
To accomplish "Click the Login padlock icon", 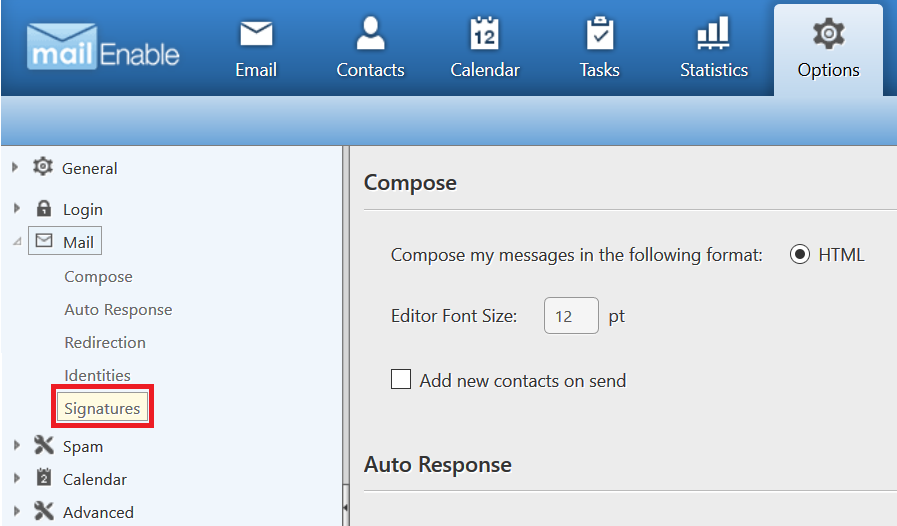I will (x=43, y=208).
